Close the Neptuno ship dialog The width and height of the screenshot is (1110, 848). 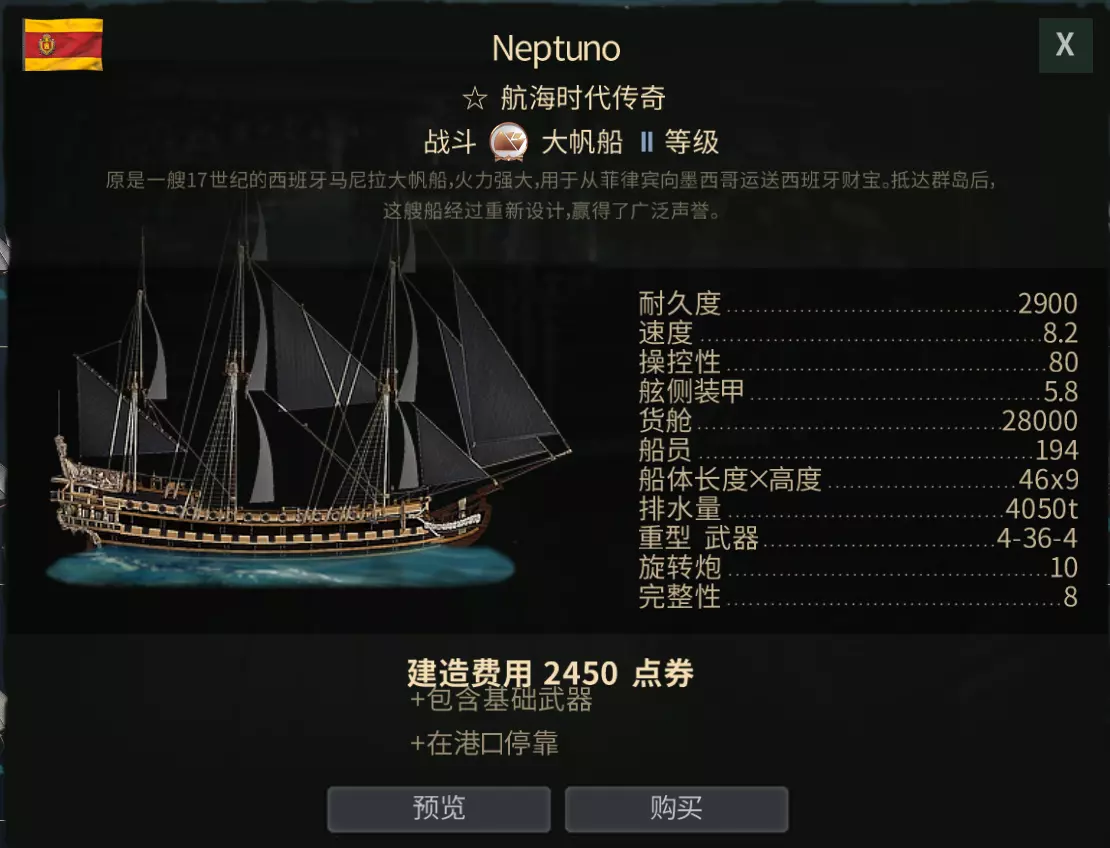click(x=1065, y=45)
